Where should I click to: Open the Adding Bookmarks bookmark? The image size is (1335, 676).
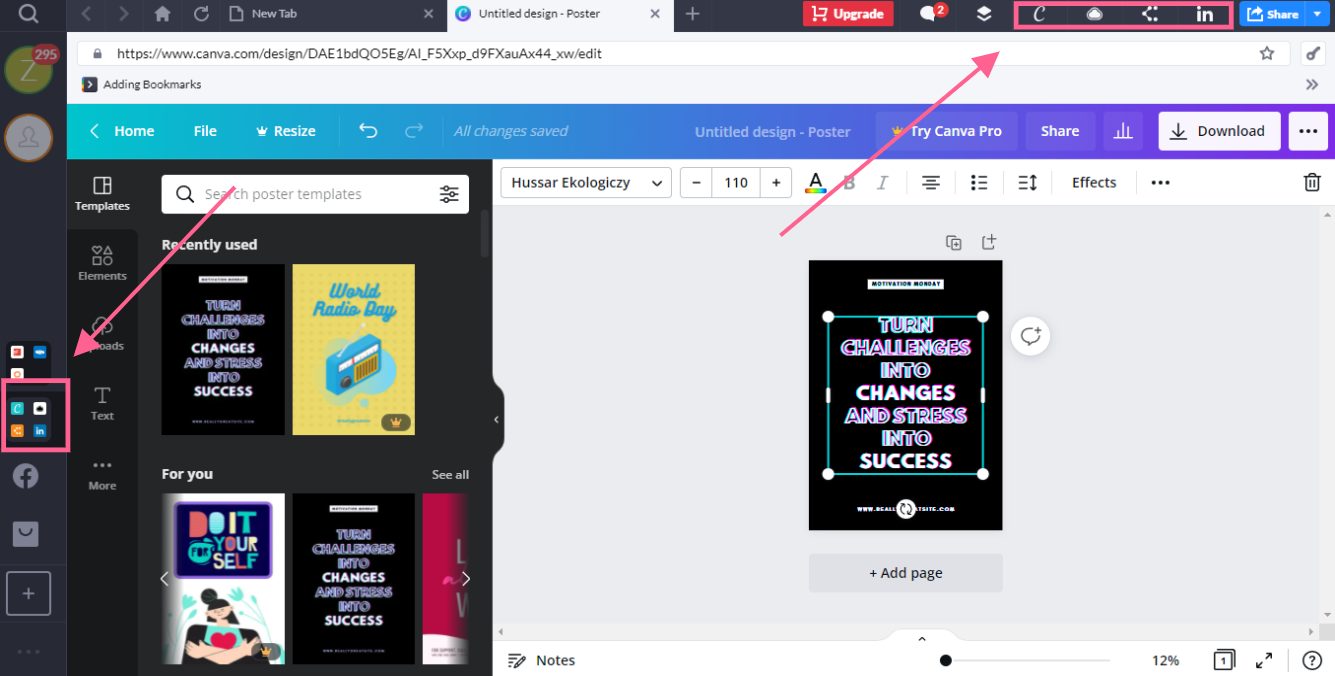[x=141, y=85]
